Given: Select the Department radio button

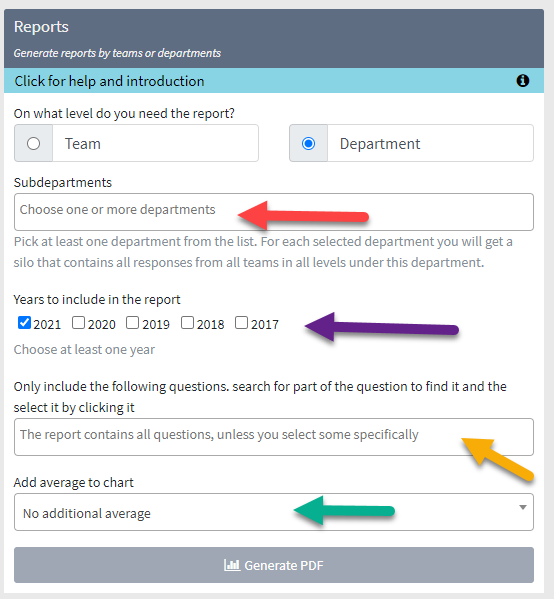Looking at the screenshot, I should coord(308,144).
